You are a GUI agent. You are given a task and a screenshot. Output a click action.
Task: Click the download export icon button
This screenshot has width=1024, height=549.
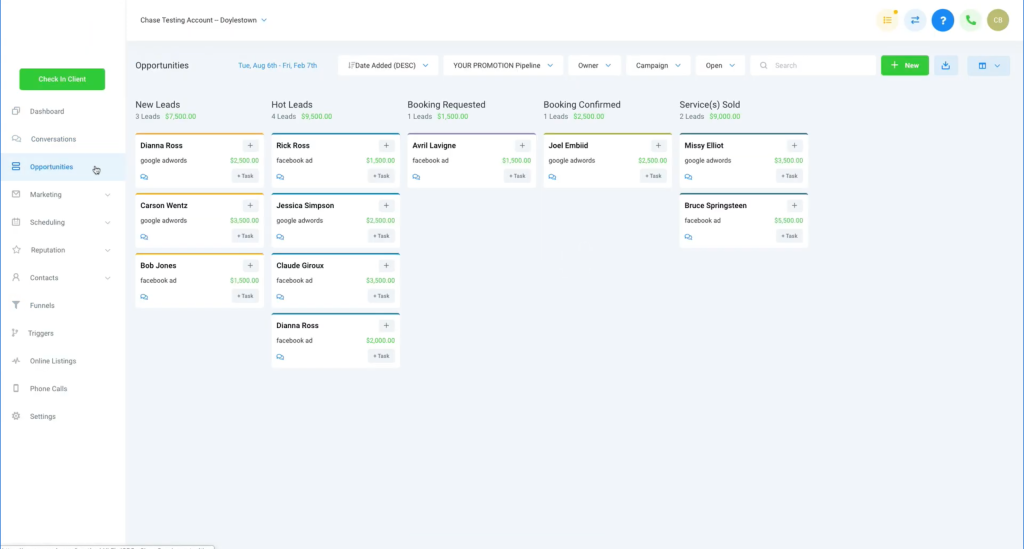946,65
